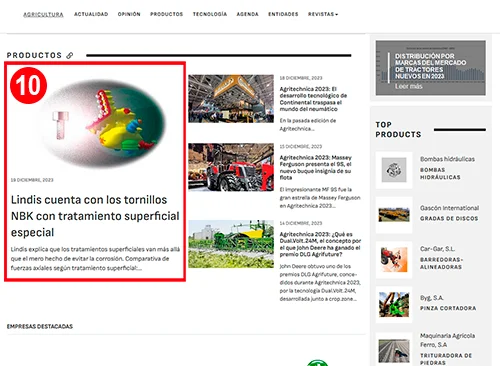Open the DualVolt.24M John Deere article
500x366 pixels.
pos(320,244)
